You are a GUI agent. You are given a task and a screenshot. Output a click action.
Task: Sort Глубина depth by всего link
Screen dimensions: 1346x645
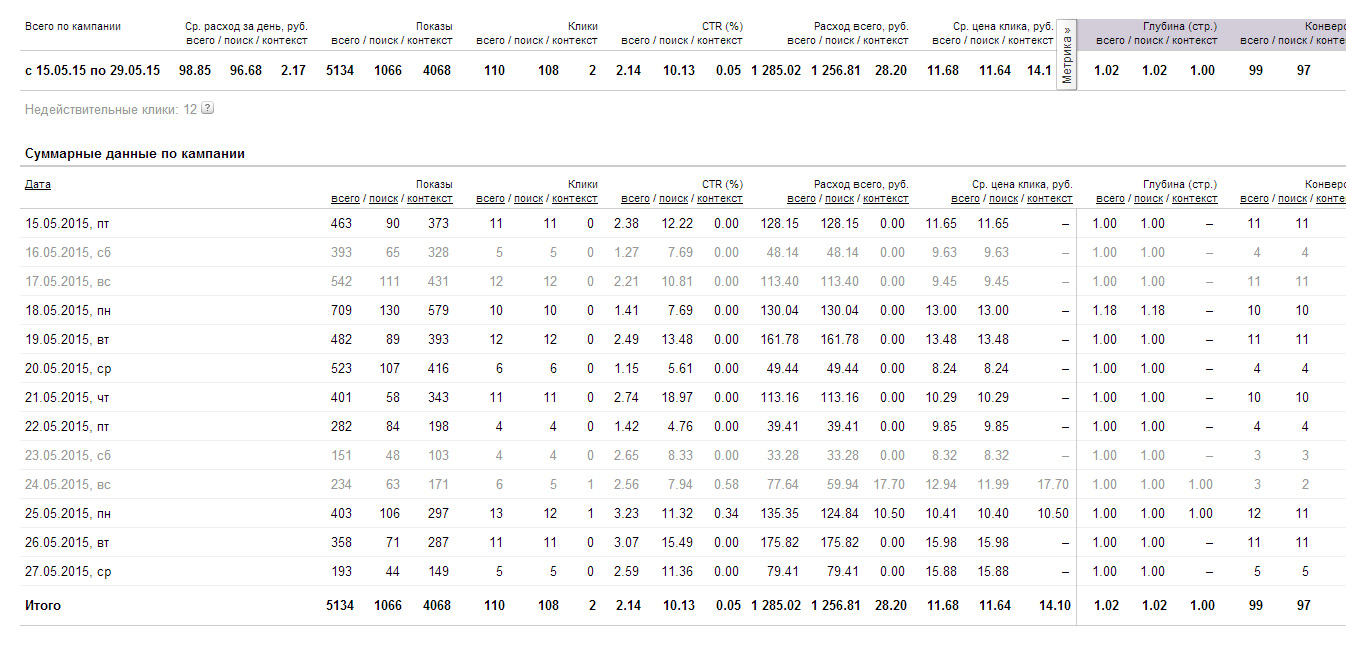click(1111, 198)
